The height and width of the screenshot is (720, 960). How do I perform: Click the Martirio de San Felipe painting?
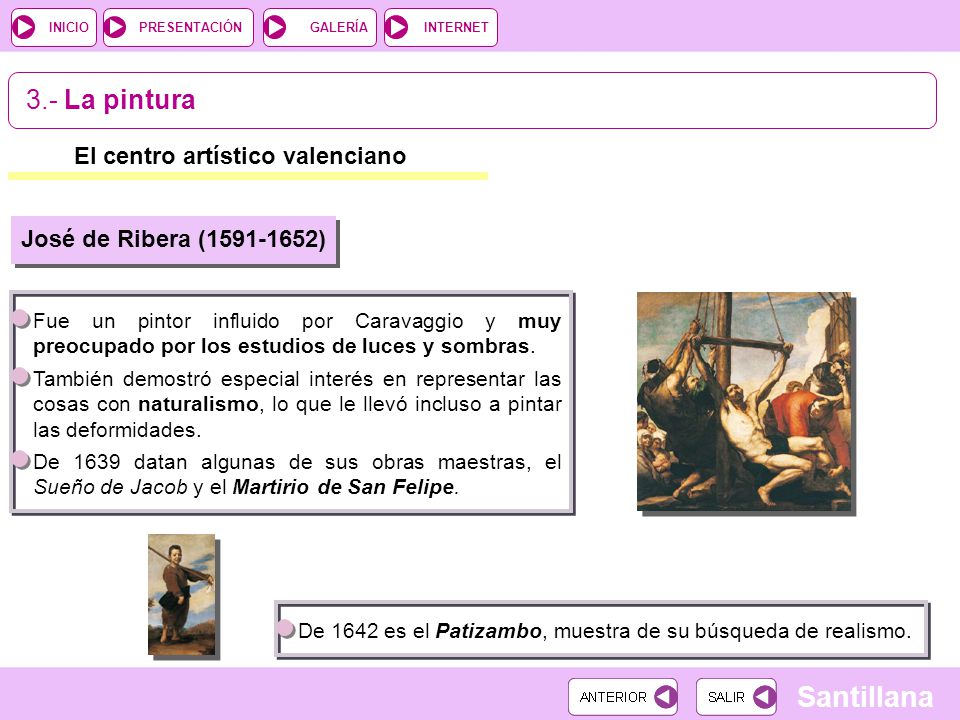pos(744,402)
